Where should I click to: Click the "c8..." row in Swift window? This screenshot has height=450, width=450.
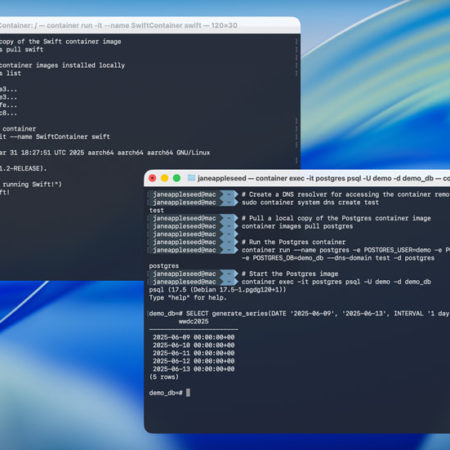[x=8, y=113]
